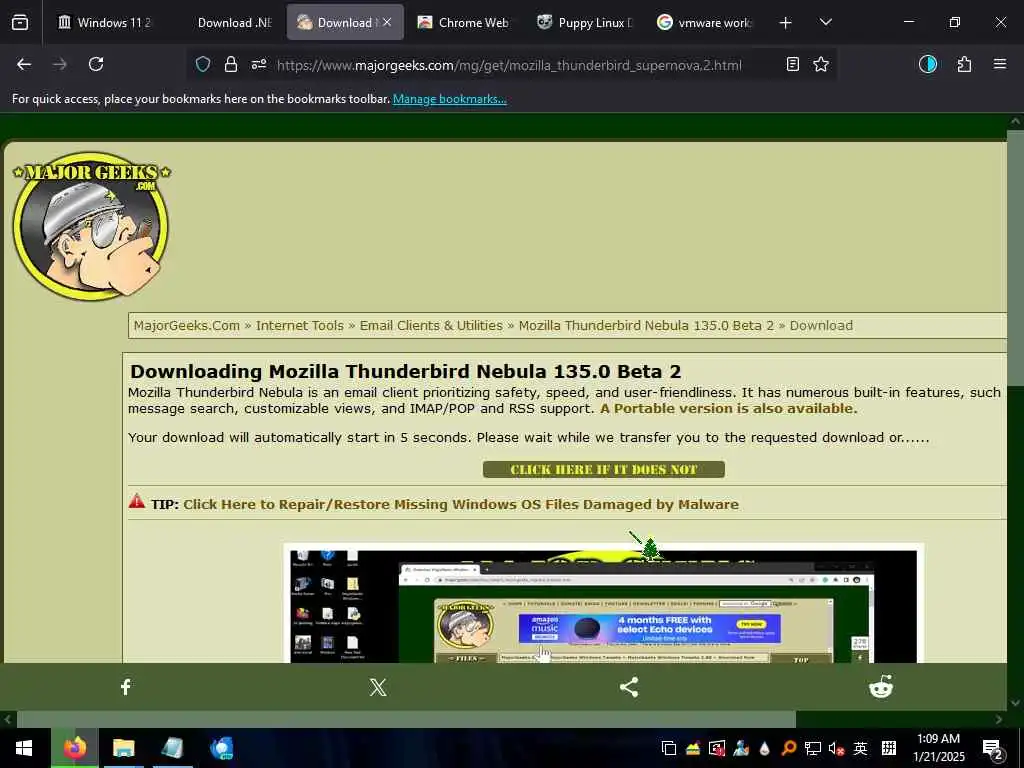This screenshot has width=1024, height=768.
Task: Open MajorGeeks.Com breadcrumb link
Action: (x=187, y=325)
